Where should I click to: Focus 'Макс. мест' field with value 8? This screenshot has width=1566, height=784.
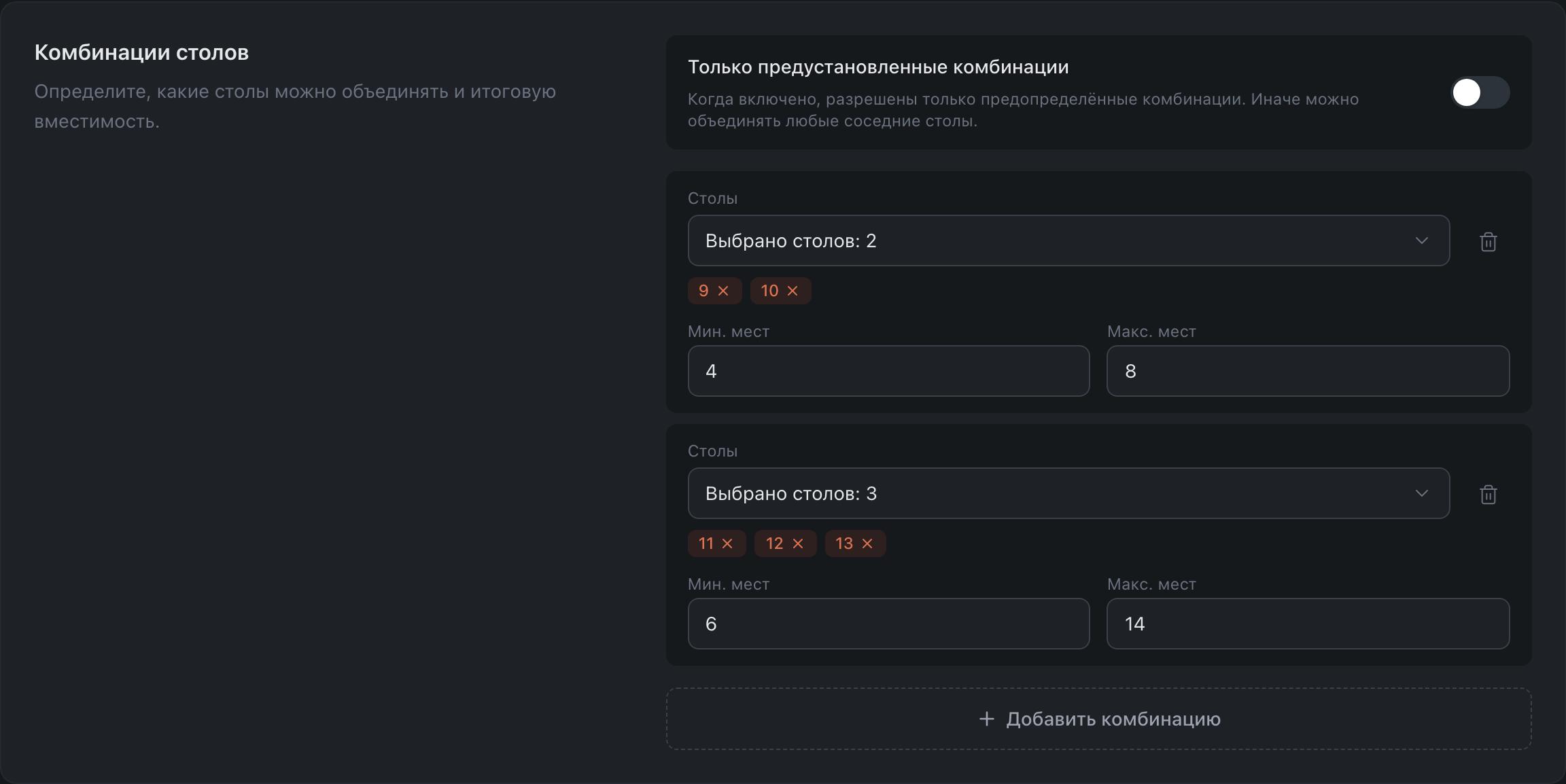(1308, 371)
